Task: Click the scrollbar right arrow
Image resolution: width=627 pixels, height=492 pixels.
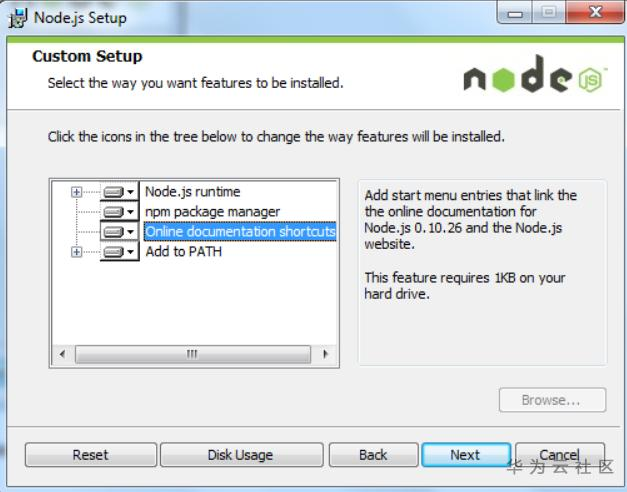Action: click(x=325, y=354)
